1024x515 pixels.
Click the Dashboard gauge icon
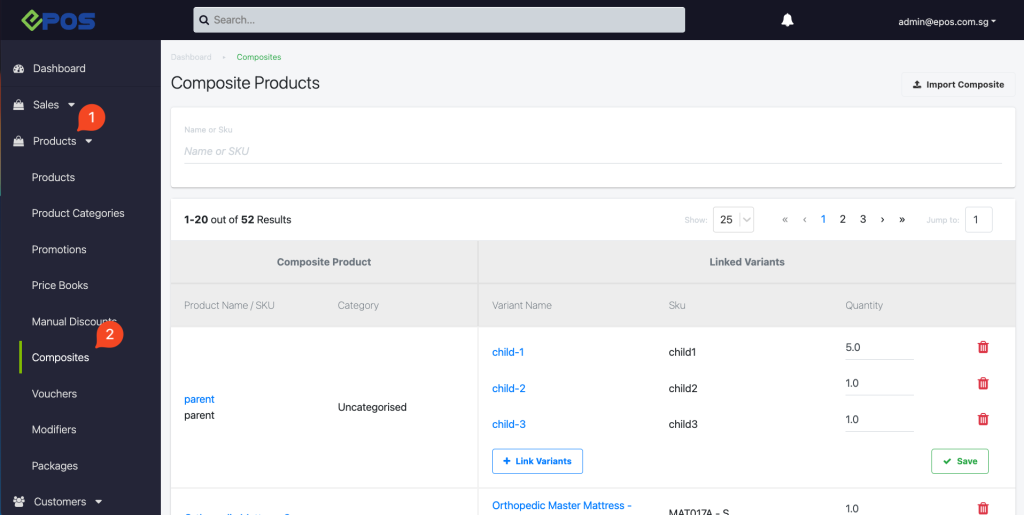pos(18,69)
